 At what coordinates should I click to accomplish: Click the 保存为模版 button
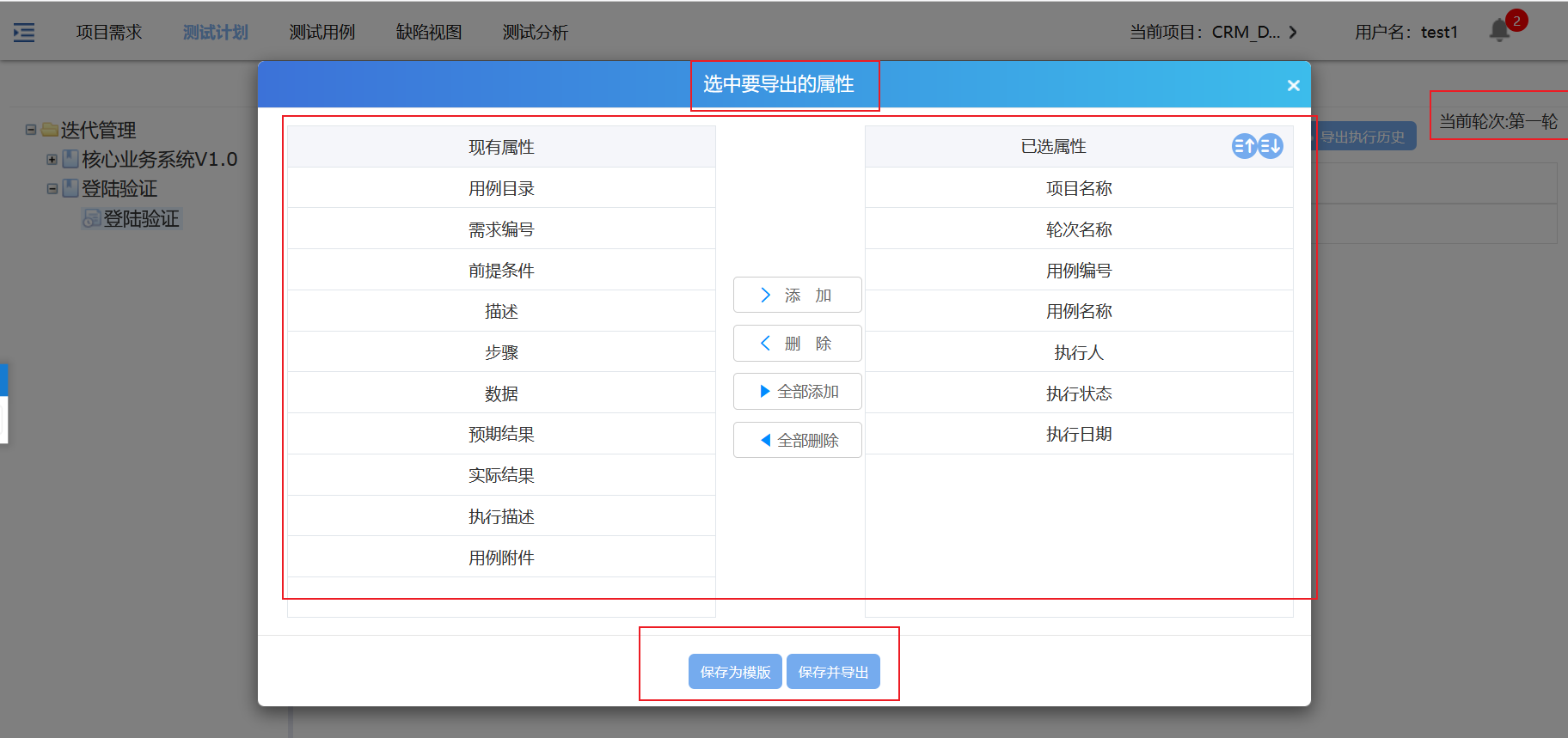[735, 672]
